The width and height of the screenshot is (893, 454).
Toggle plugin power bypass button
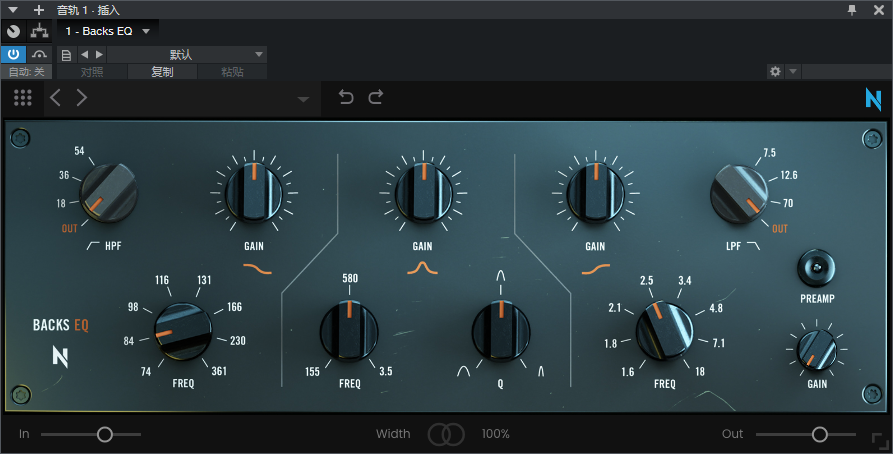(x=13, y=55)
